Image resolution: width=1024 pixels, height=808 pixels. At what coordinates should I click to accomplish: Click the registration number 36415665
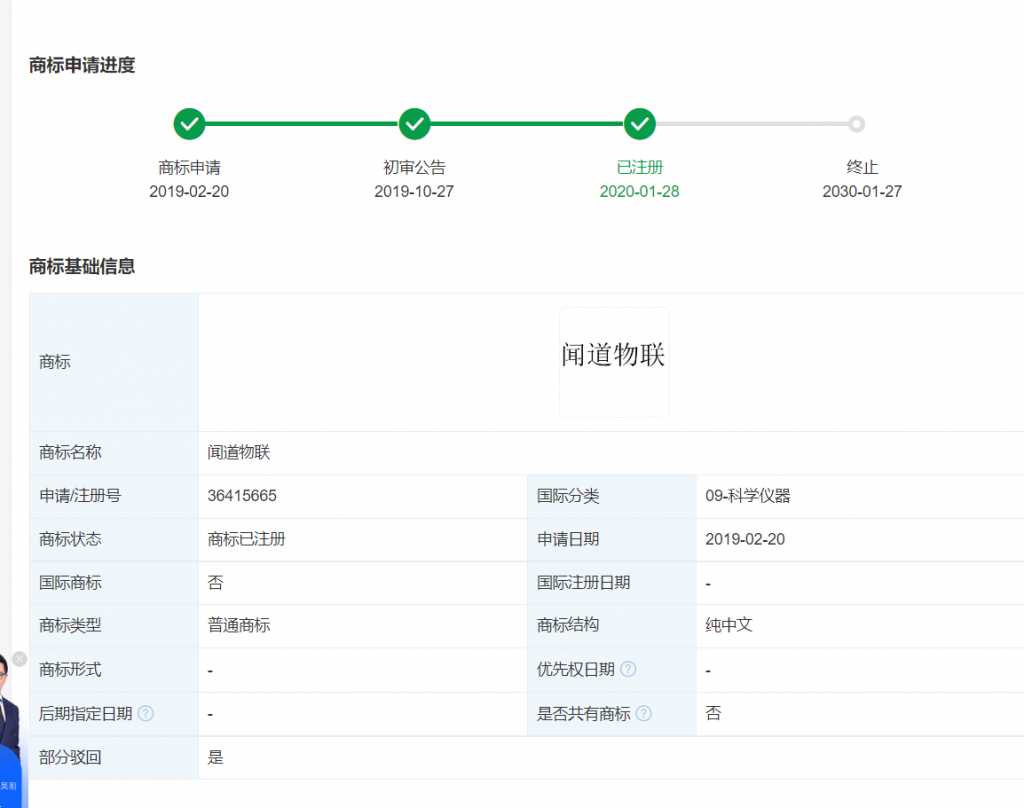pyautogui.click(x=242, y=496)
